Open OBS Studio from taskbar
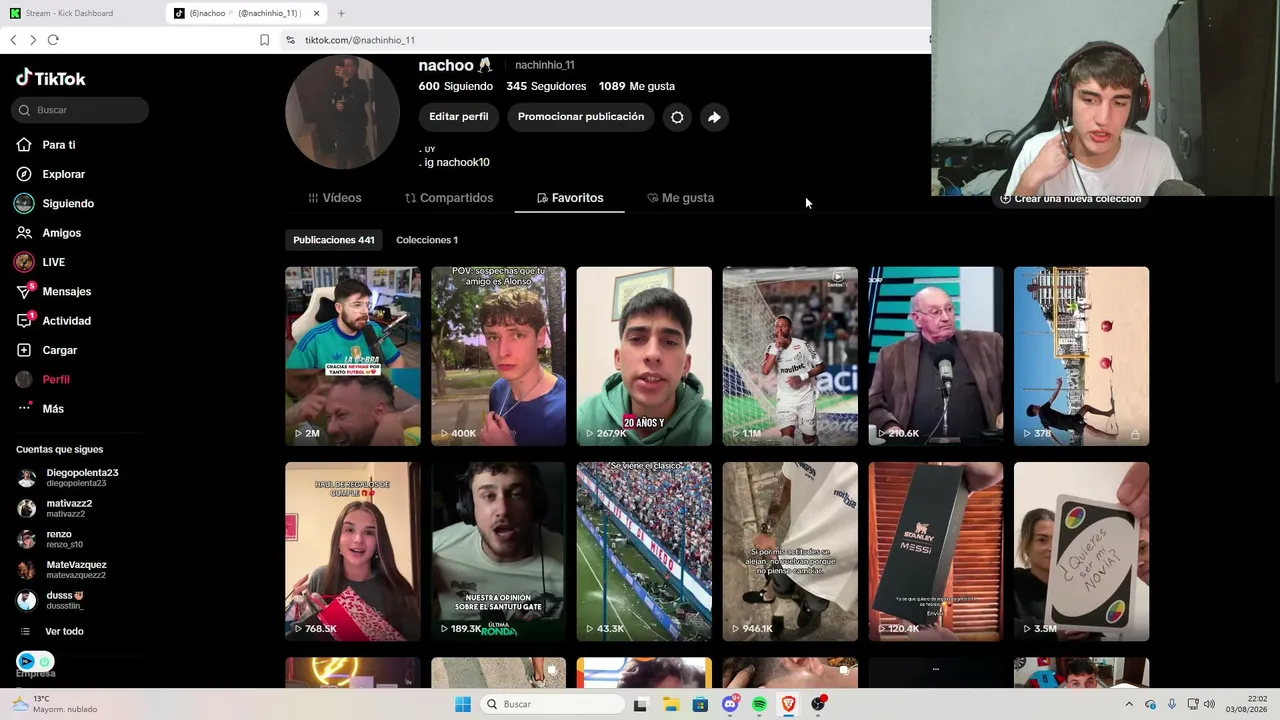Viewport: 1280px width, 720px height. pos(818,704)
